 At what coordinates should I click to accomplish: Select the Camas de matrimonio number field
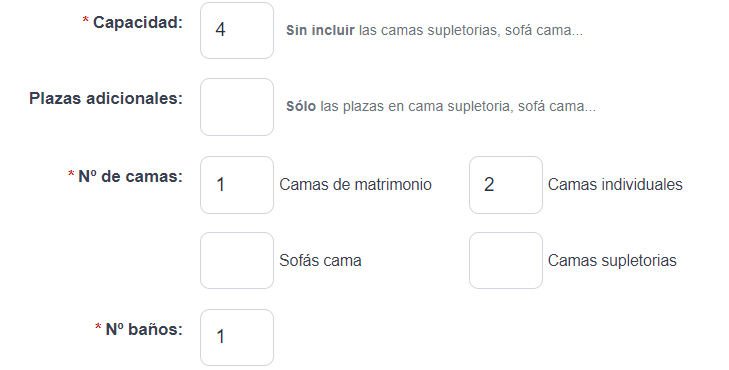click(x=237, y=185)
